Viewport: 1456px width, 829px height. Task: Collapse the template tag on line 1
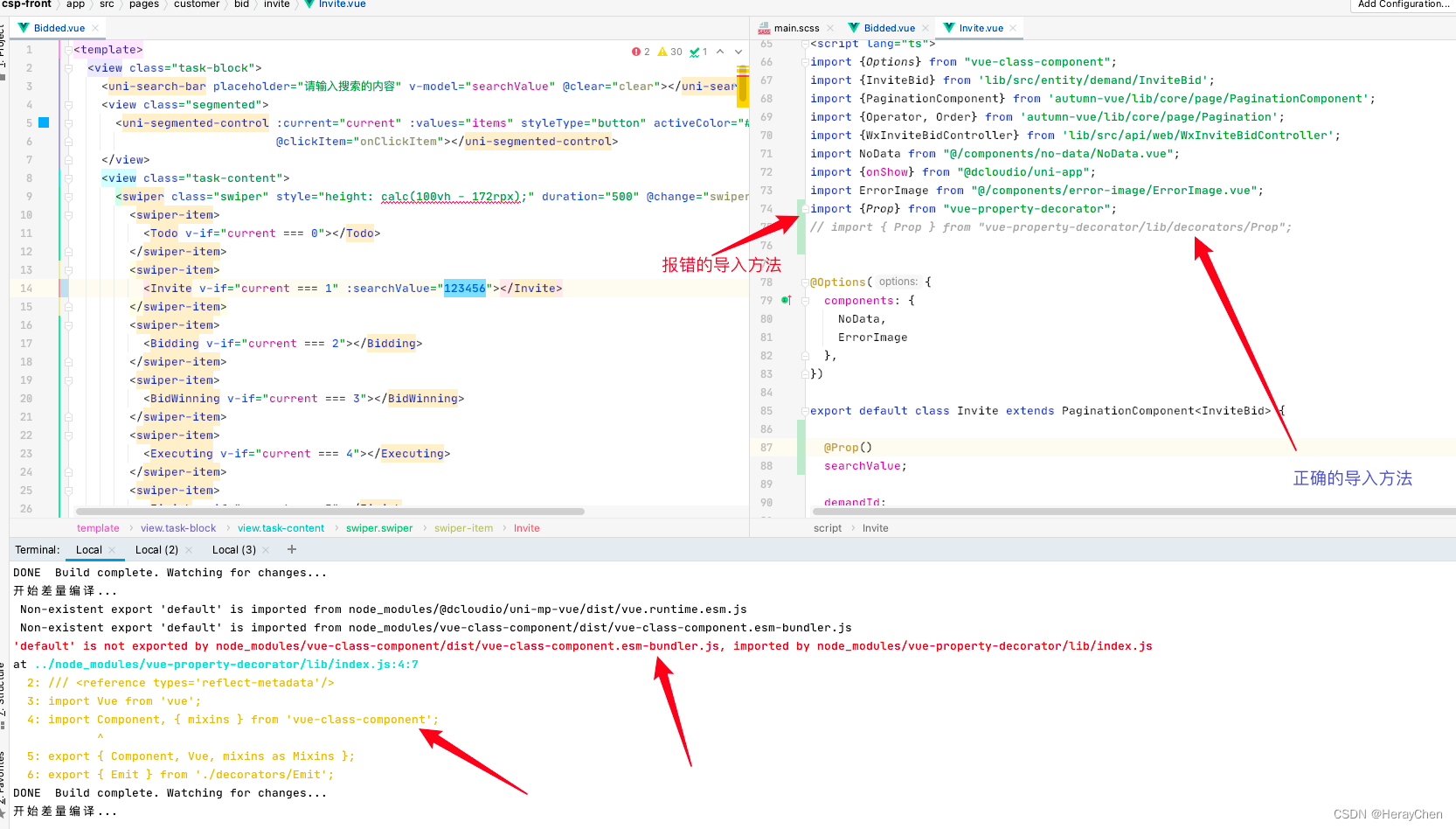coord(67,50)
